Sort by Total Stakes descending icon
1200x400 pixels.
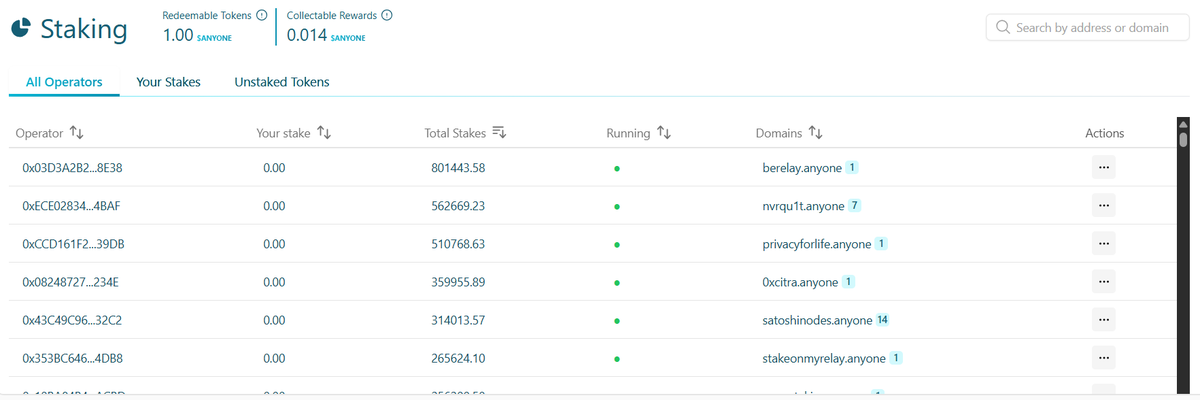click(500, 133)
